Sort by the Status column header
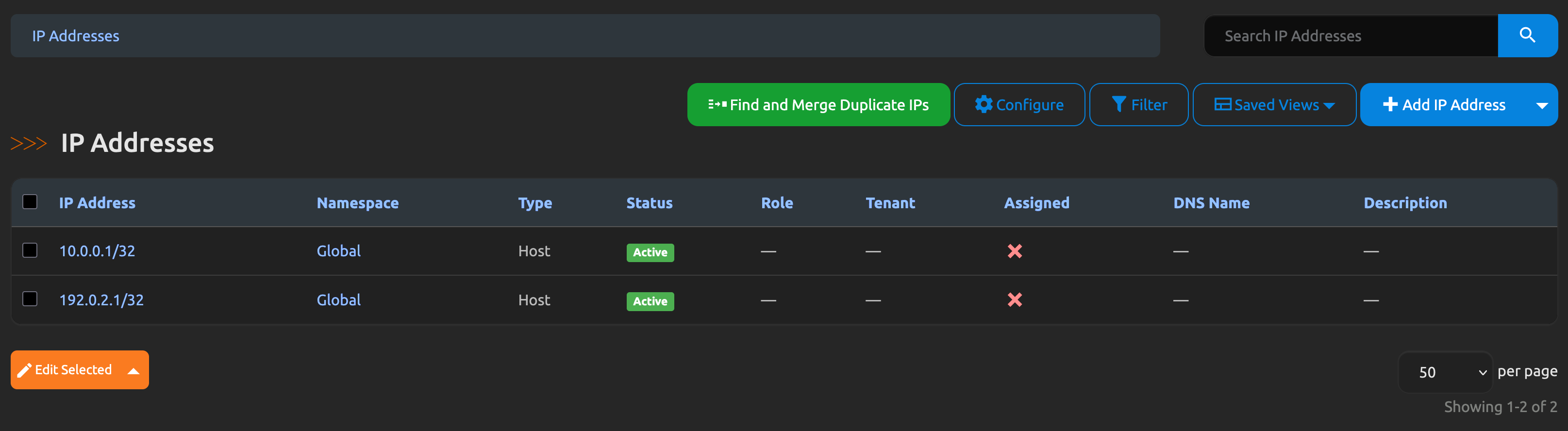 tap(649, 203)
